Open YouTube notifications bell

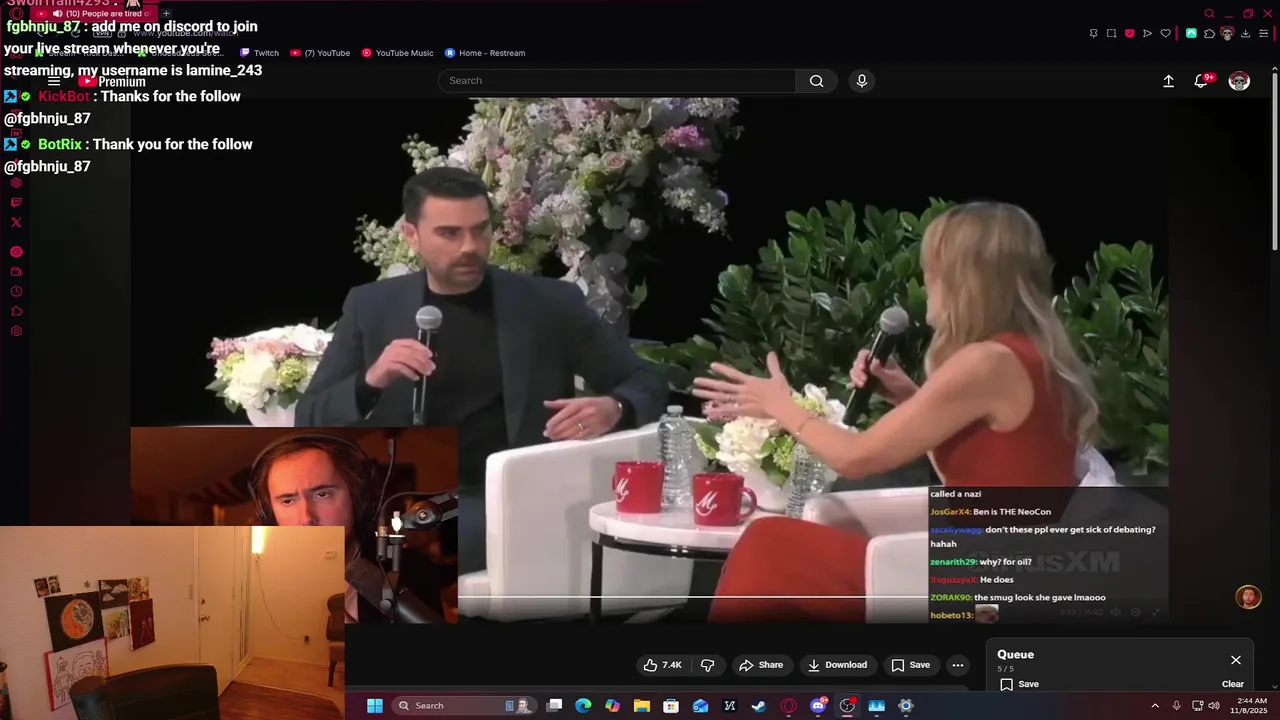(x=1201, y=81)
